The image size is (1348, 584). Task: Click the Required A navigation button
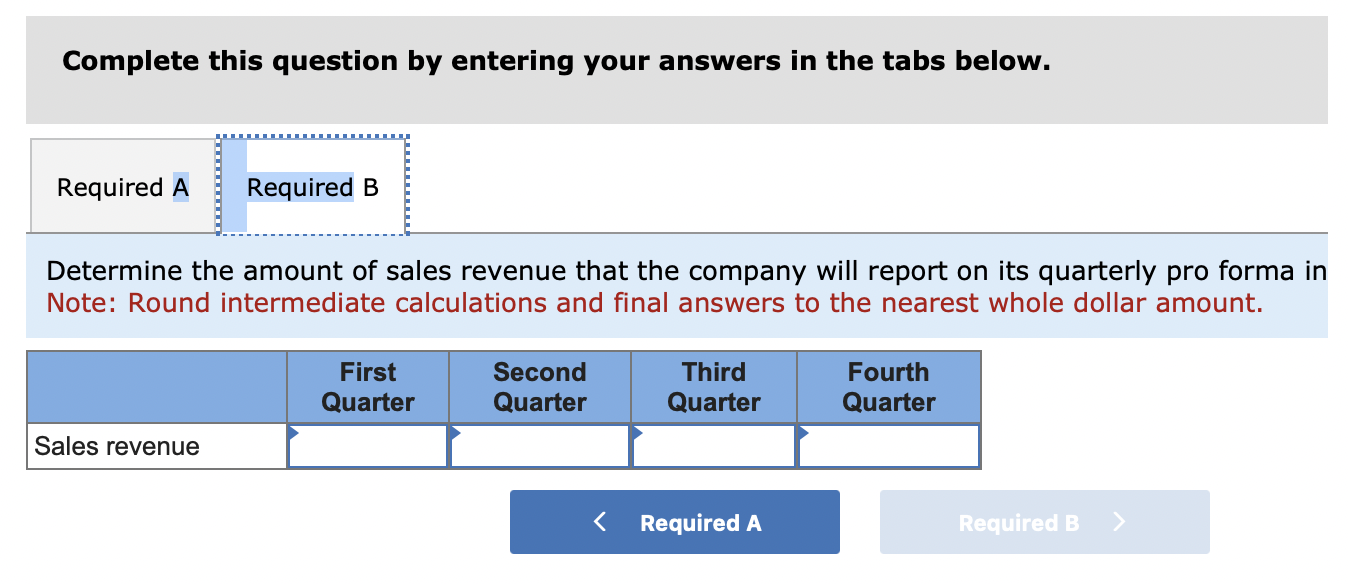coord(675,521)
